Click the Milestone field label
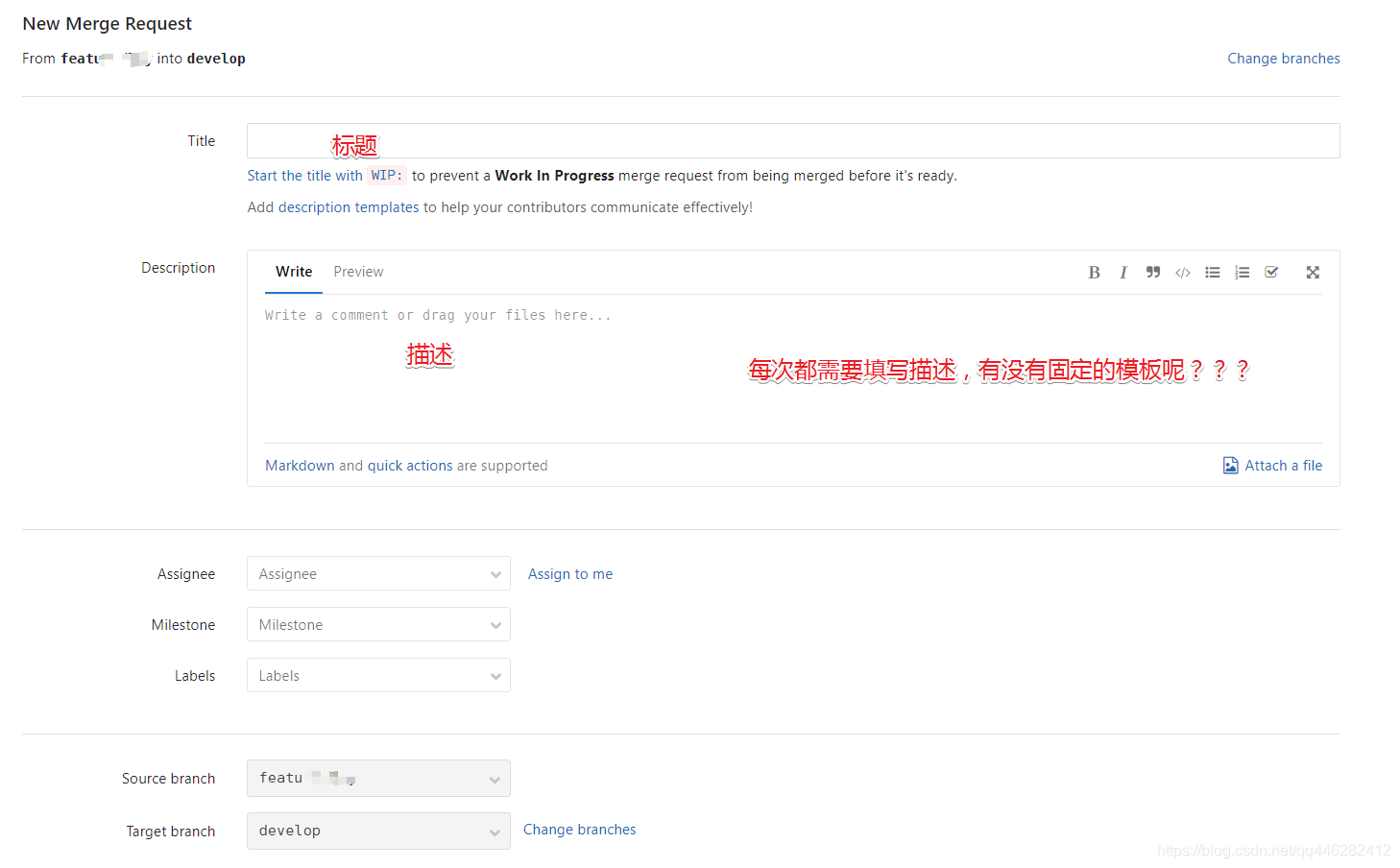The image size is (1400, 868). click(182, 625)
